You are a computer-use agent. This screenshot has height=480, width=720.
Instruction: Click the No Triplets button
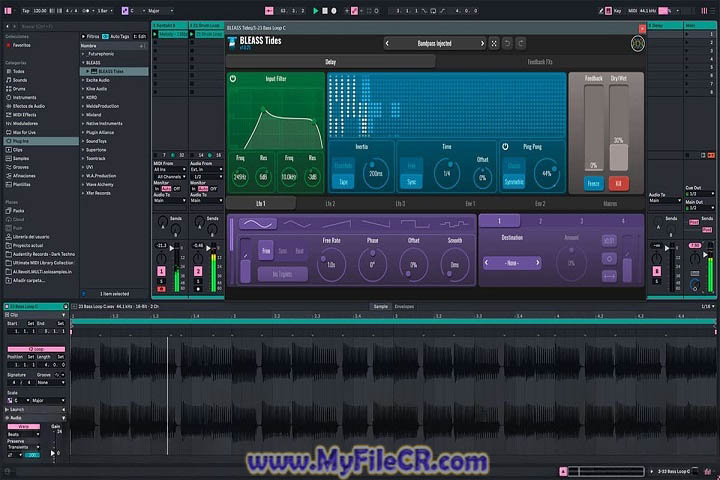tap(282, 274)
